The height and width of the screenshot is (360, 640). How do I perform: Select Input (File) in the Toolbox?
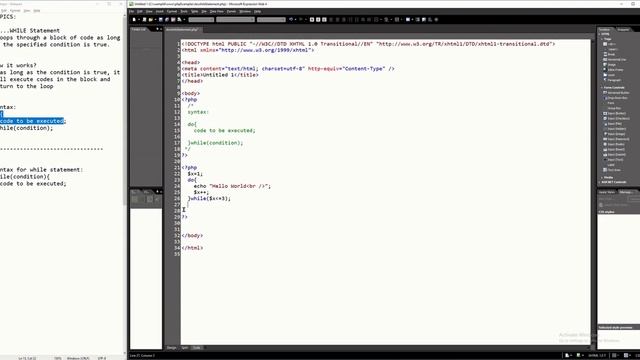[x=614, y=124]
